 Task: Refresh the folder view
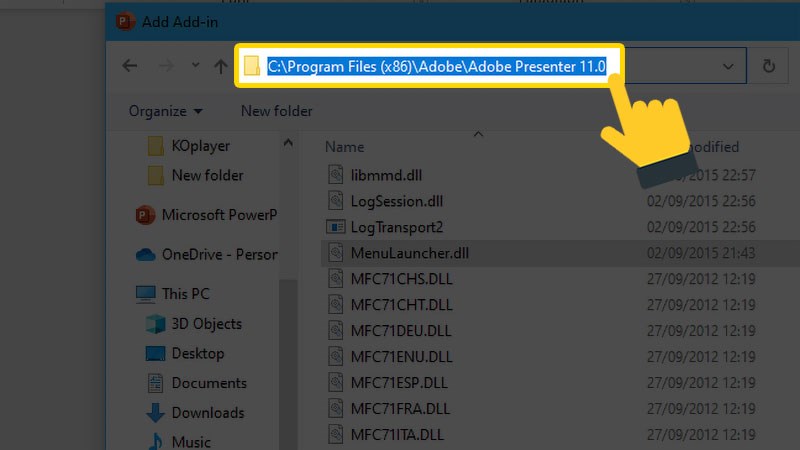tap(768, 66)
